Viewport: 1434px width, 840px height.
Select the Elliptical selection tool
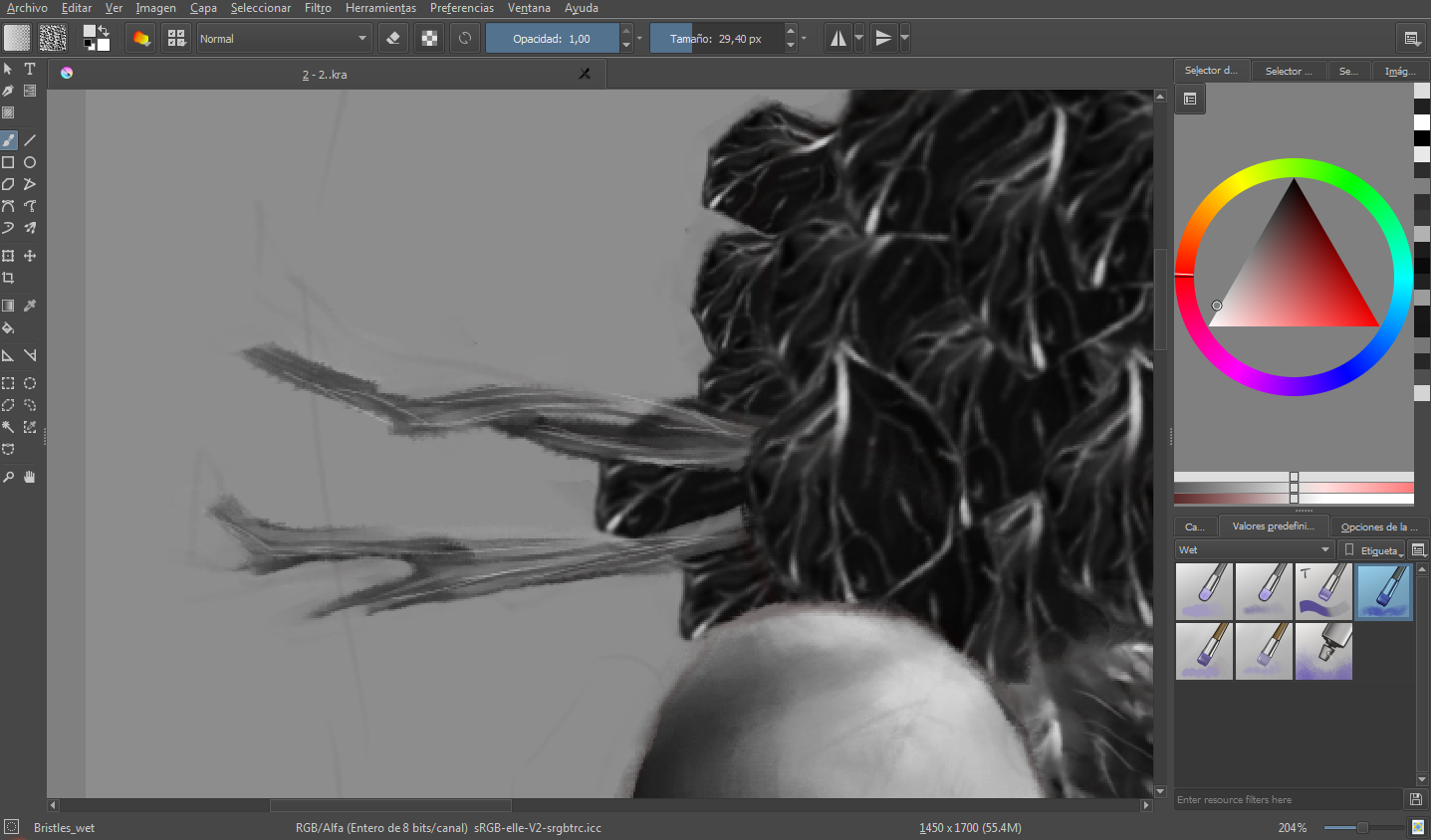(x=30, y=383)
